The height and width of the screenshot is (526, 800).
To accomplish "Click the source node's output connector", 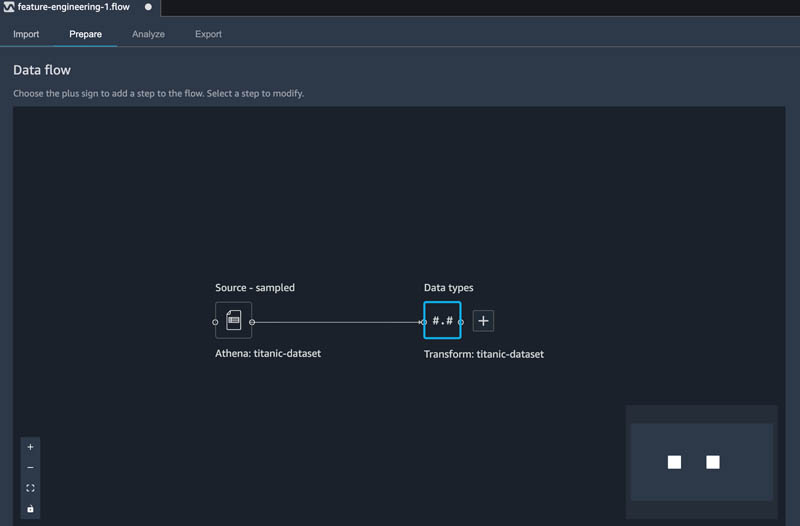I will 252,322.
